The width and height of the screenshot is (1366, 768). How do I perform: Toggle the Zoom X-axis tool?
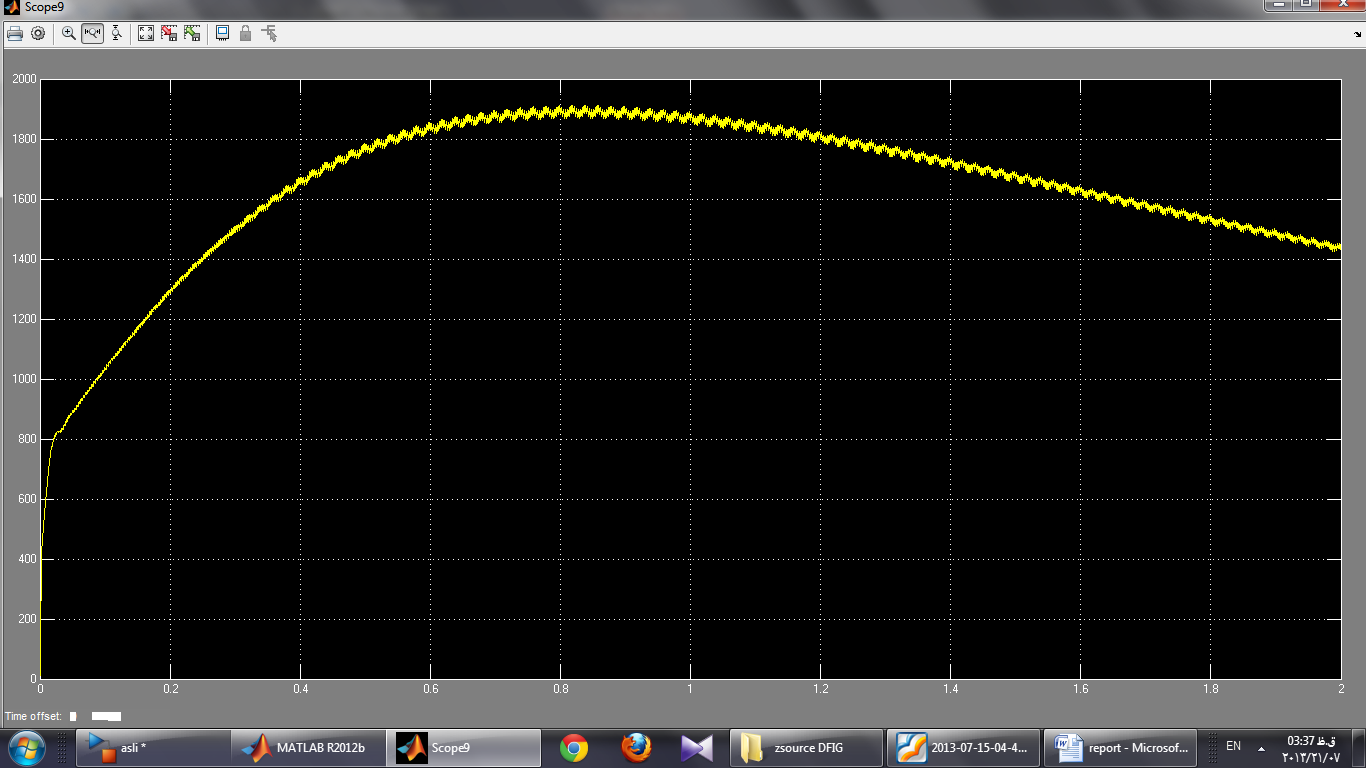point(93,33)
